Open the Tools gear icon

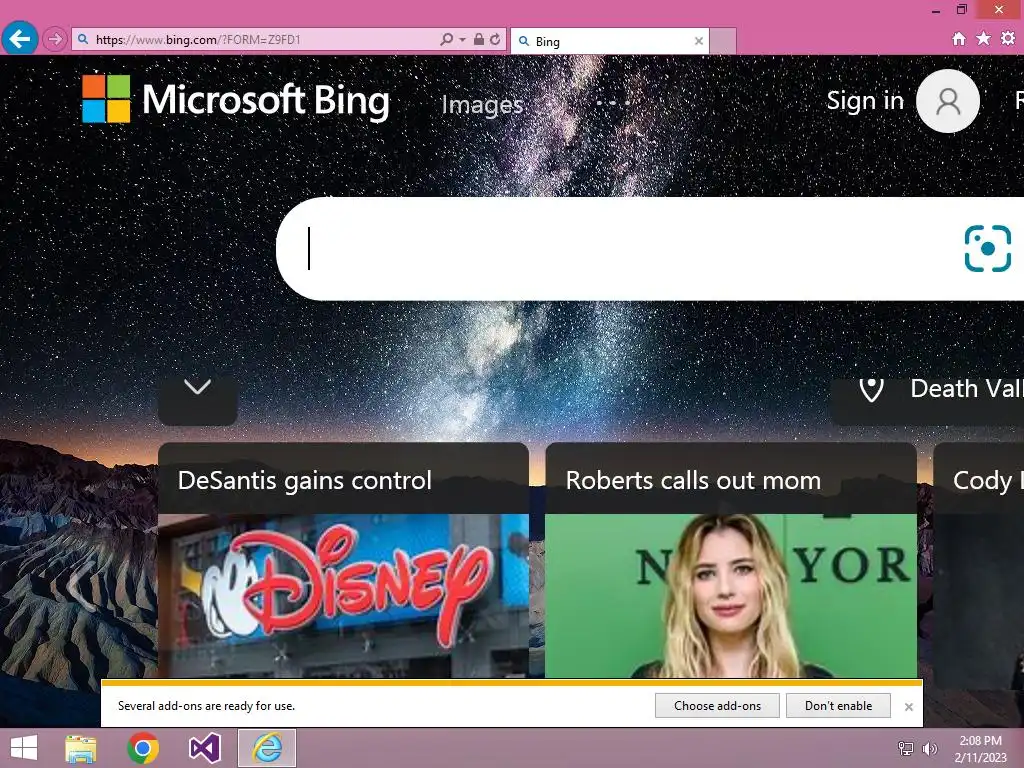(x=1008, y=39)
